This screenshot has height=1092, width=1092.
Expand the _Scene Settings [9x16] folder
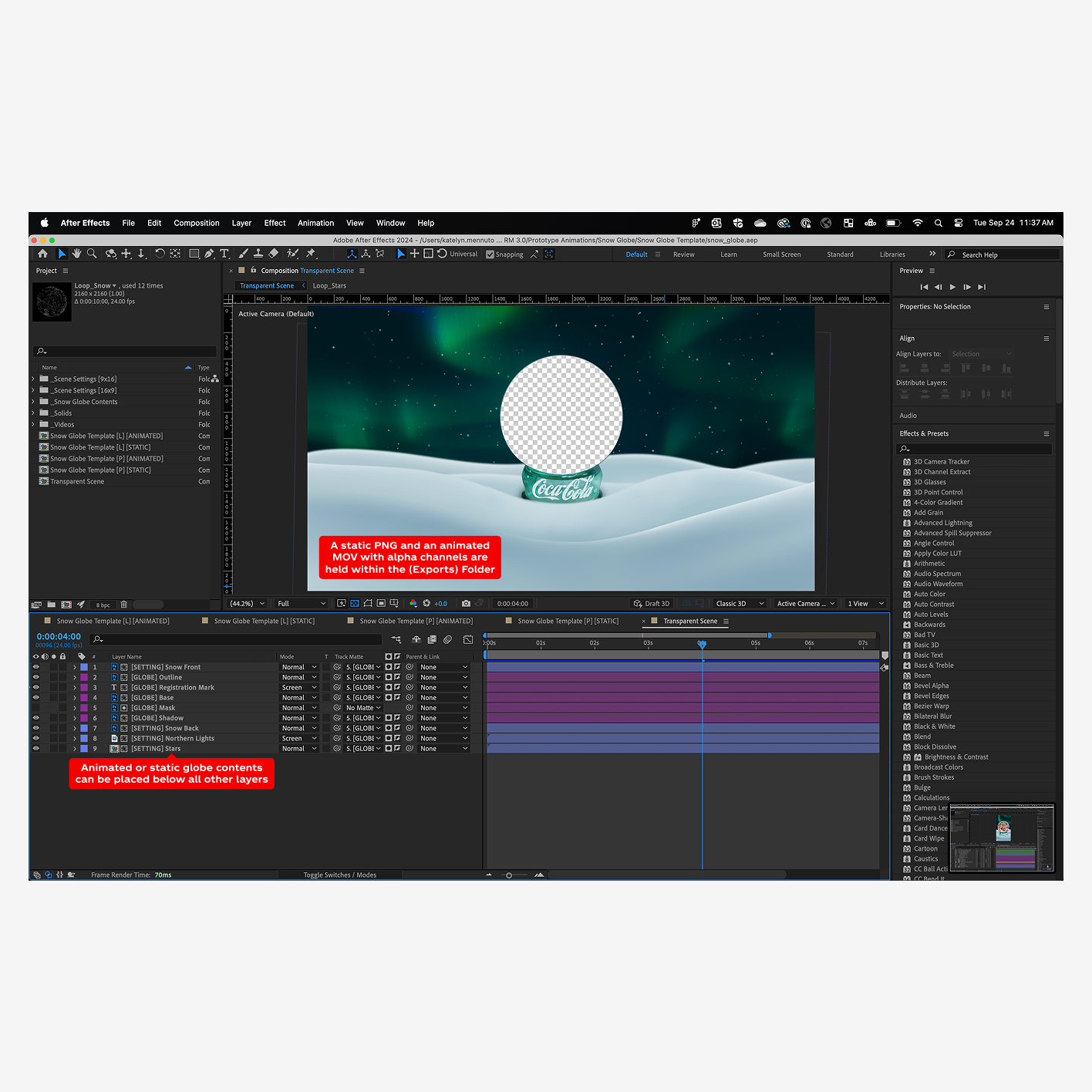33,379
